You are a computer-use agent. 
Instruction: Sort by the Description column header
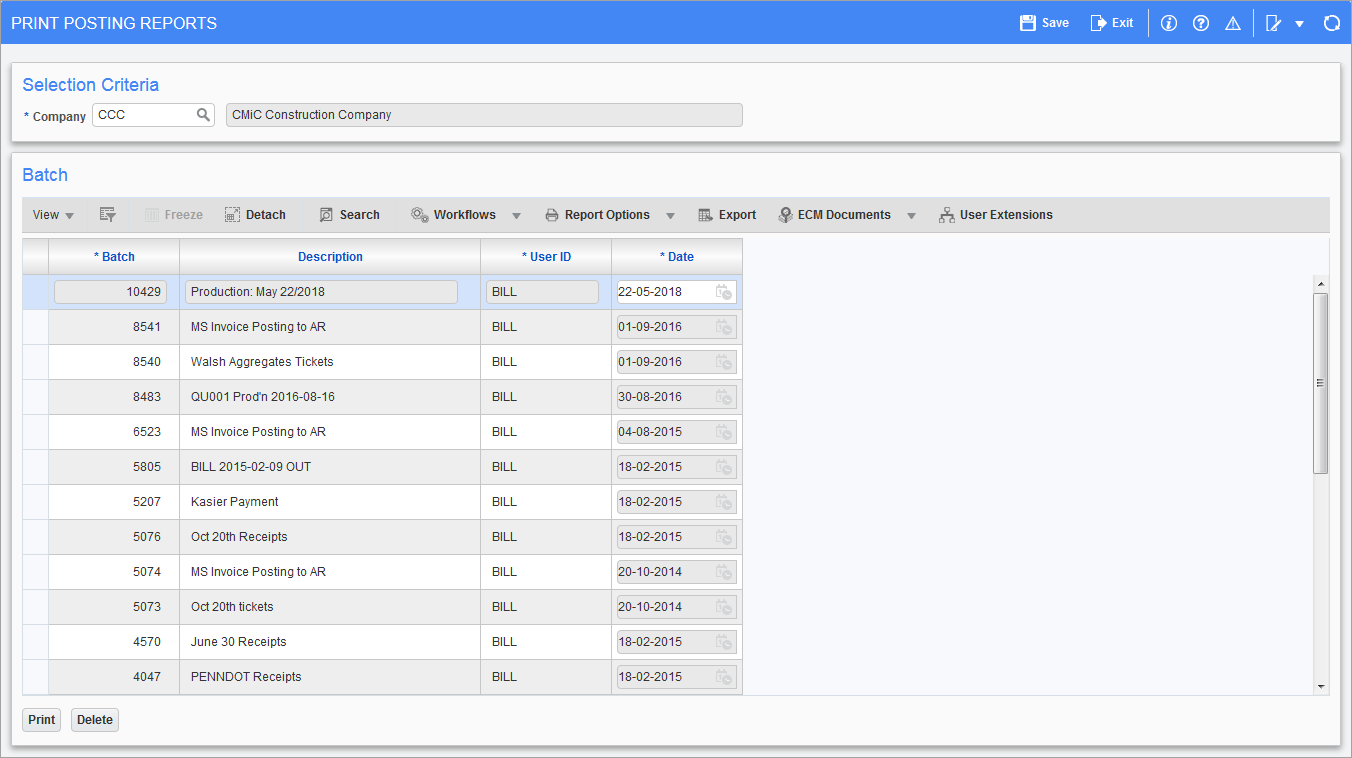click(x=330, y=257)
